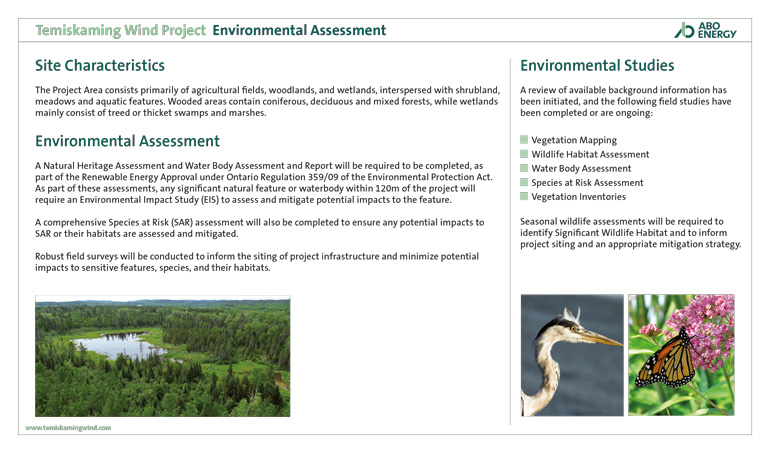Select the Environmental Studies heading
The height and width of the screenshot is (453, 770).
(x=597, y=66)
